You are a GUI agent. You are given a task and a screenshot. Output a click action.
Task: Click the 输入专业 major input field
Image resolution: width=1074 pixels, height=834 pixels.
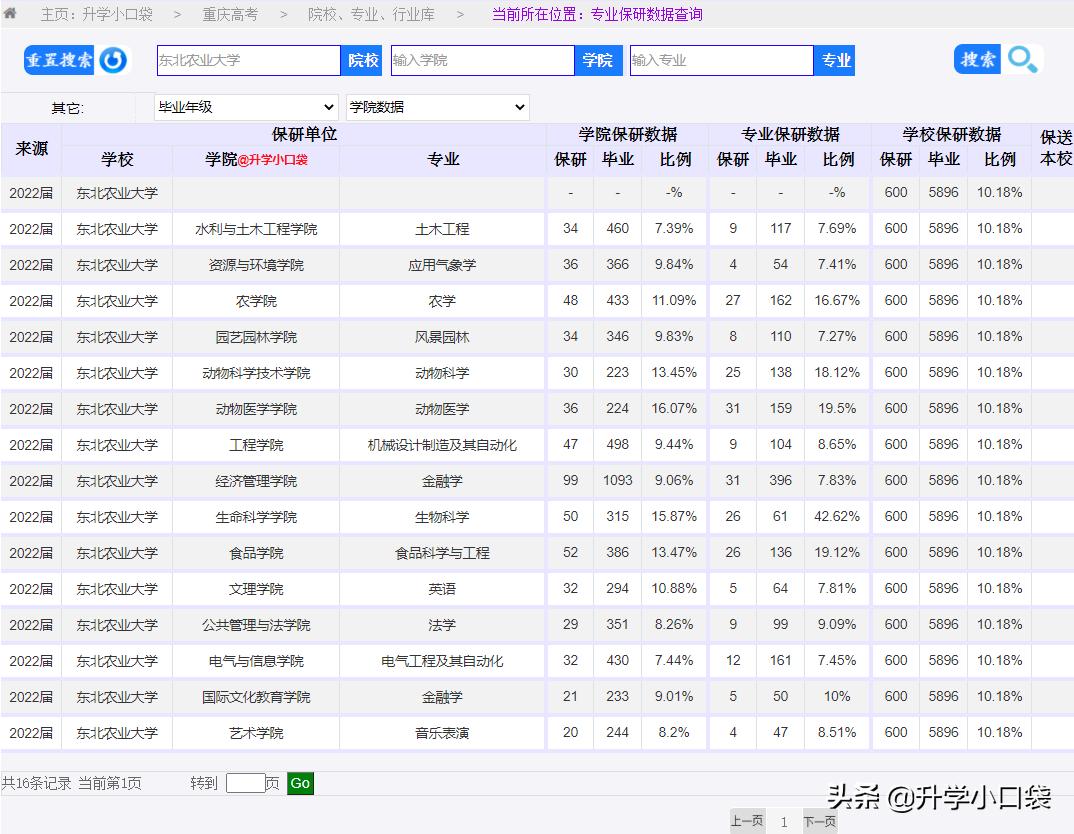pos(720,60)
